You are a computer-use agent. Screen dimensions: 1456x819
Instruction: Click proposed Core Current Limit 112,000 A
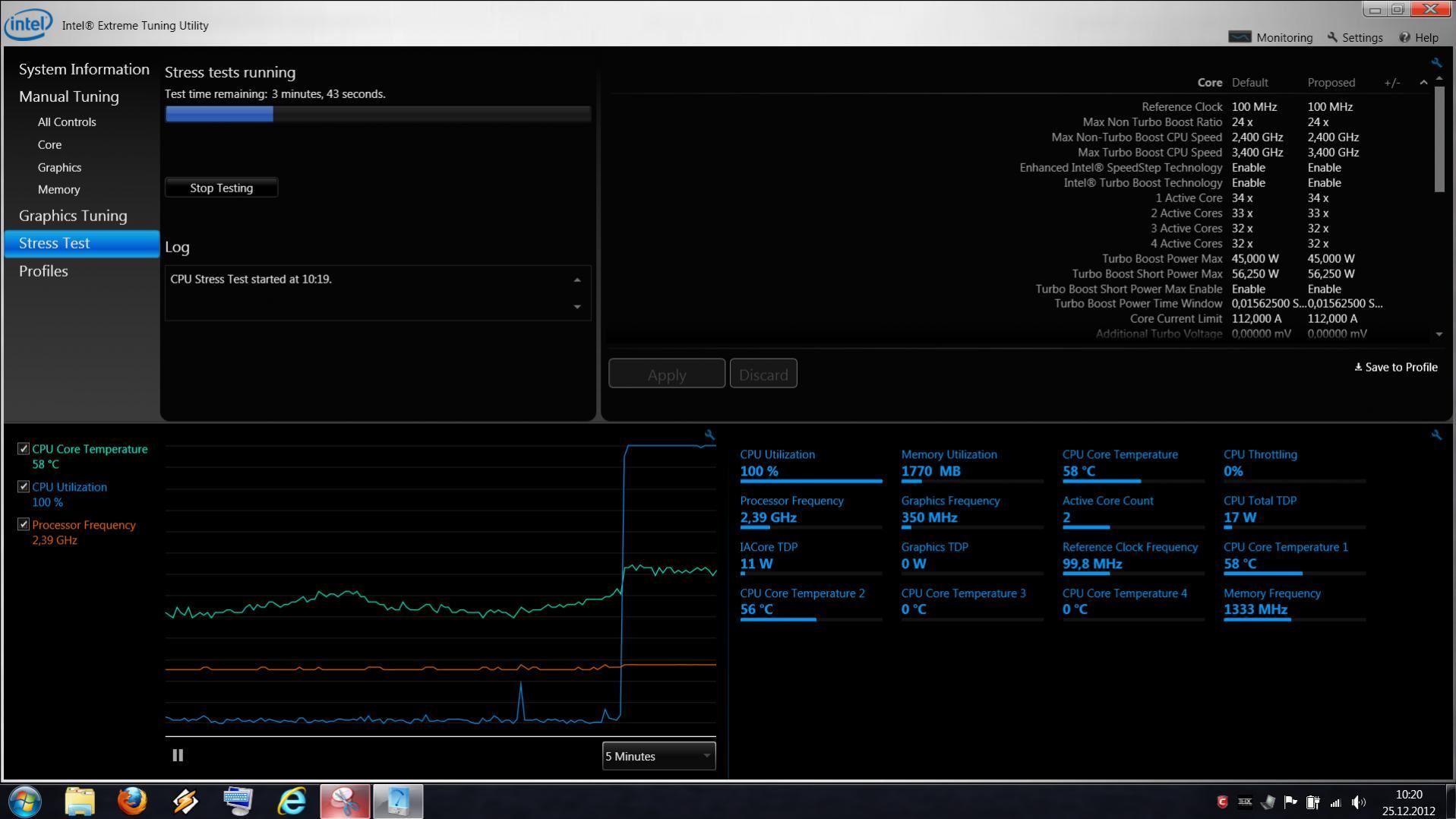pyautogui.click(x=1333, y=318)
